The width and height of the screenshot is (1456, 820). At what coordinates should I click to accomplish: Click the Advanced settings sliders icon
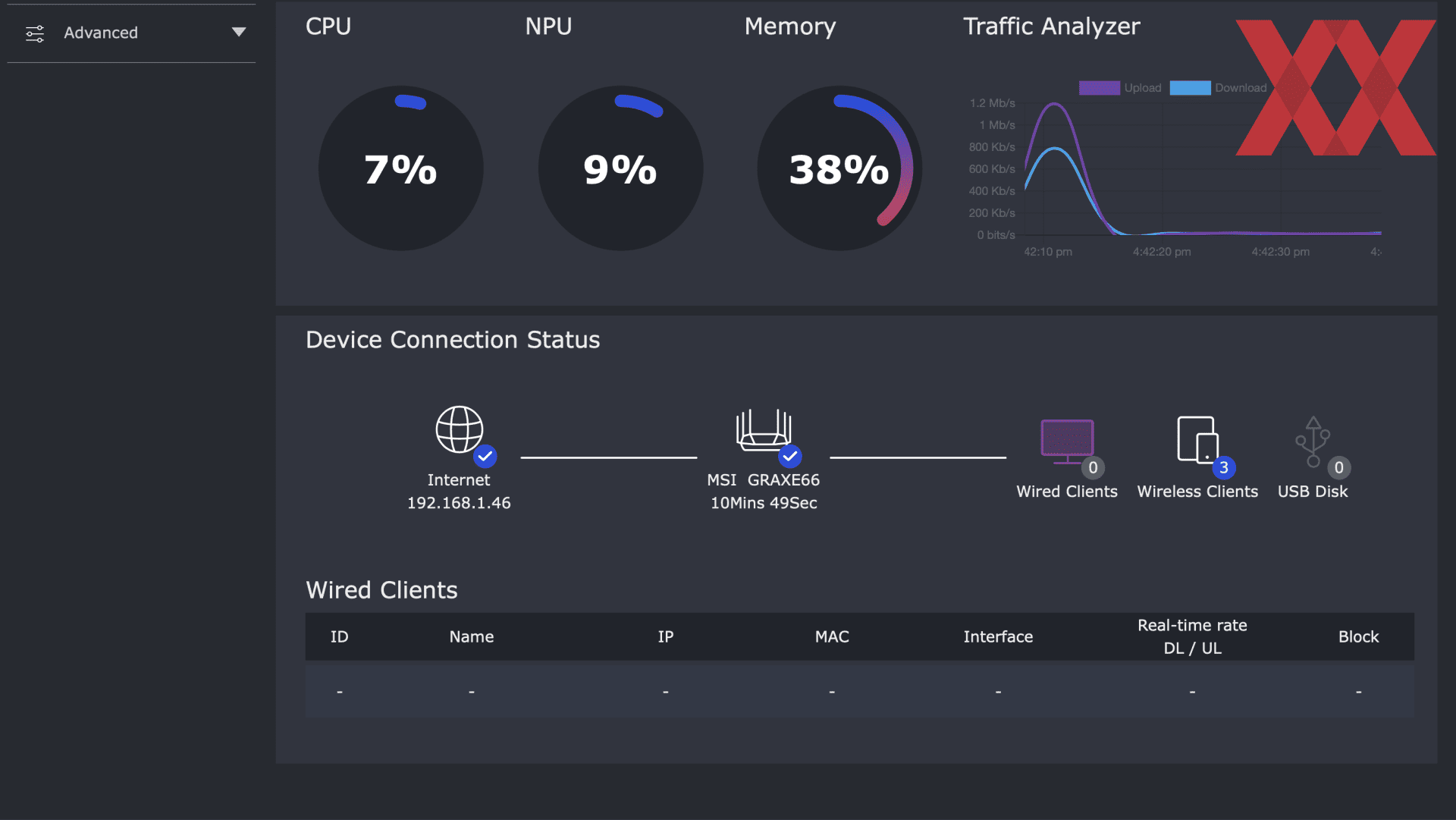coord(35,33)
